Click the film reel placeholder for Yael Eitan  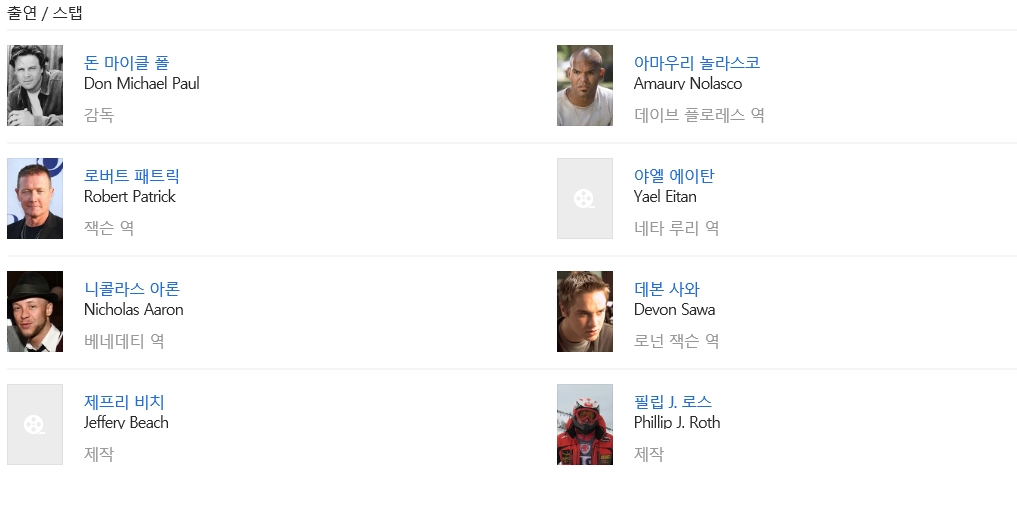point(584,198)
